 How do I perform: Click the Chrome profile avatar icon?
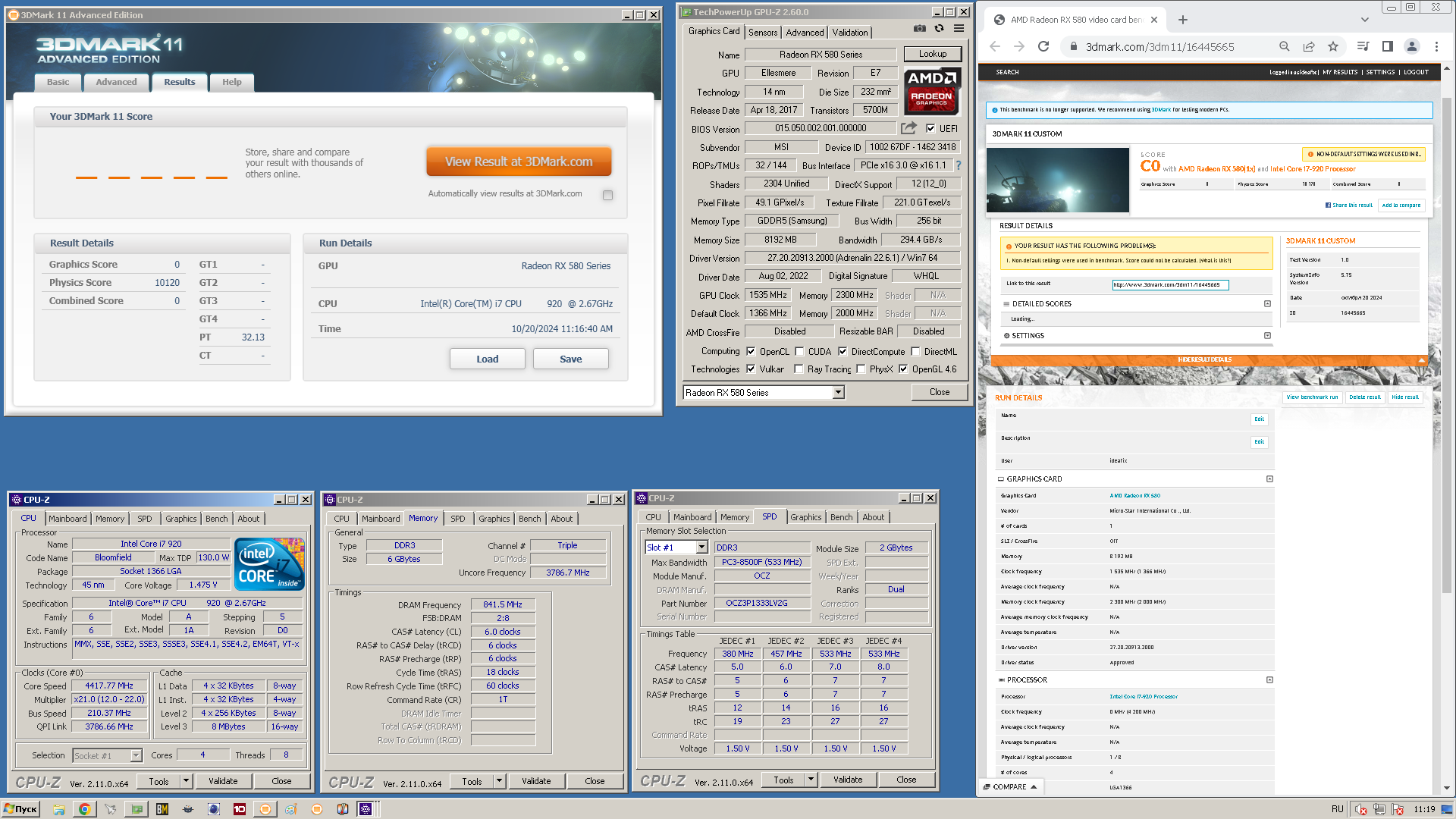coord(1412,46)
